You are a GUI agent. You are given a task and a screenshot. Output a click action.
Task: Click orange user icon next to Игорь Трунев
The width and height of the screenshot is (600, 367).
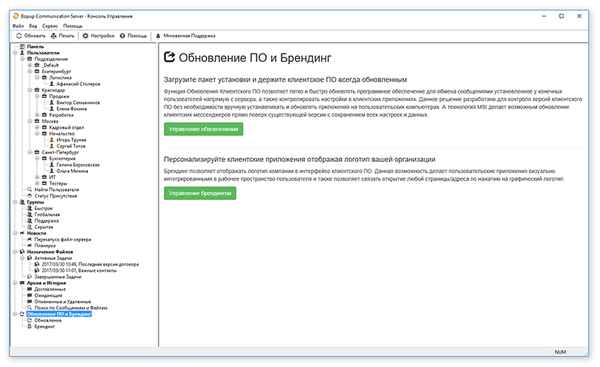52,140
